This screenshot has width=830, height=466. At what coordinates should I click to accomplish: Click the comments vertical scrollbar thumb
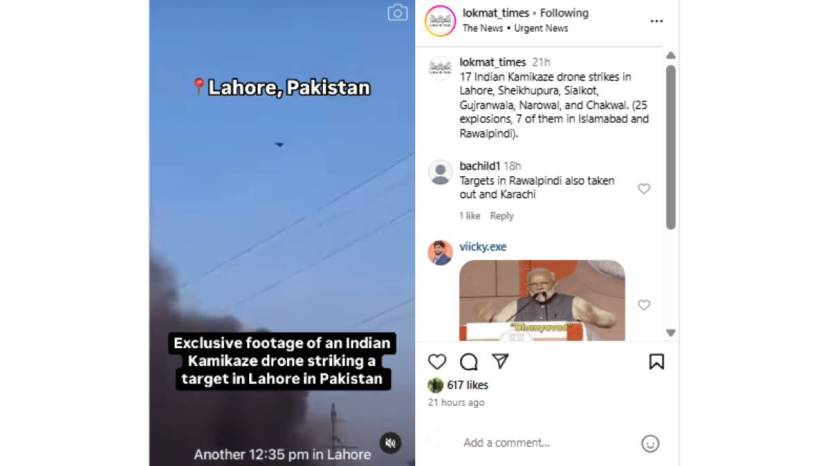click(x=671, y=147)
